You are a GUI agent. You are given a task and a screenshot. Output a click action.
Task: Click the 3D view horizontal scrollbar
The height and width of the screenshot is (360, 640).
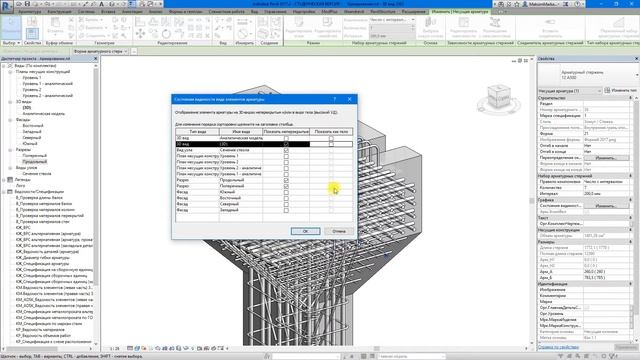point(377,349)
